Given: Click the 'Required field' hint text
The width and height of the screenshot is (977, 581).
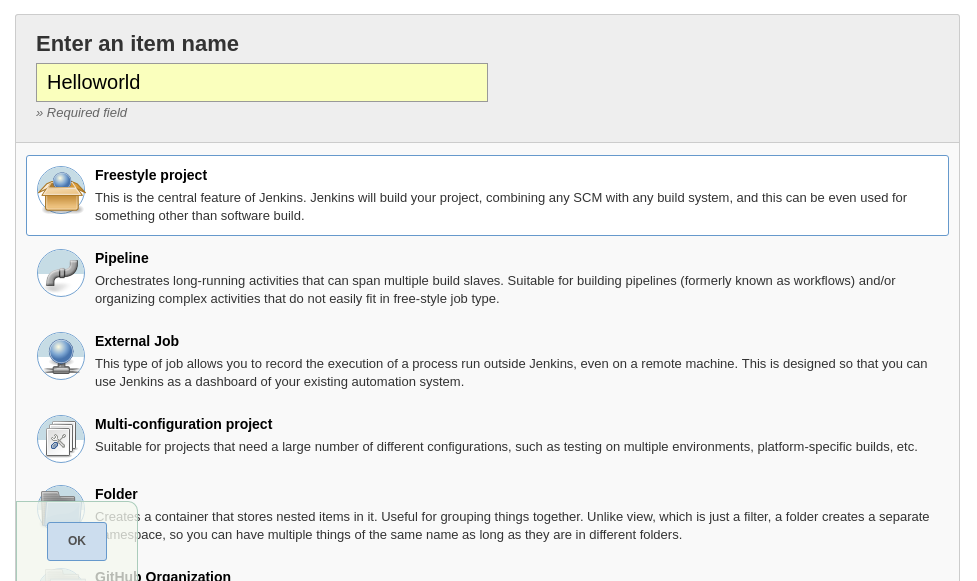Looking at the screenshot, I should [x=82, y=113].
